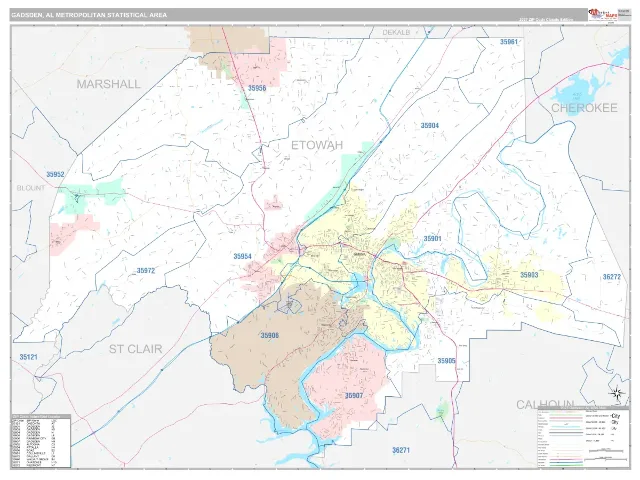Screen dimensions: 640x480
Task: Click ZIP code label 35905
Action: pos(447,361)
